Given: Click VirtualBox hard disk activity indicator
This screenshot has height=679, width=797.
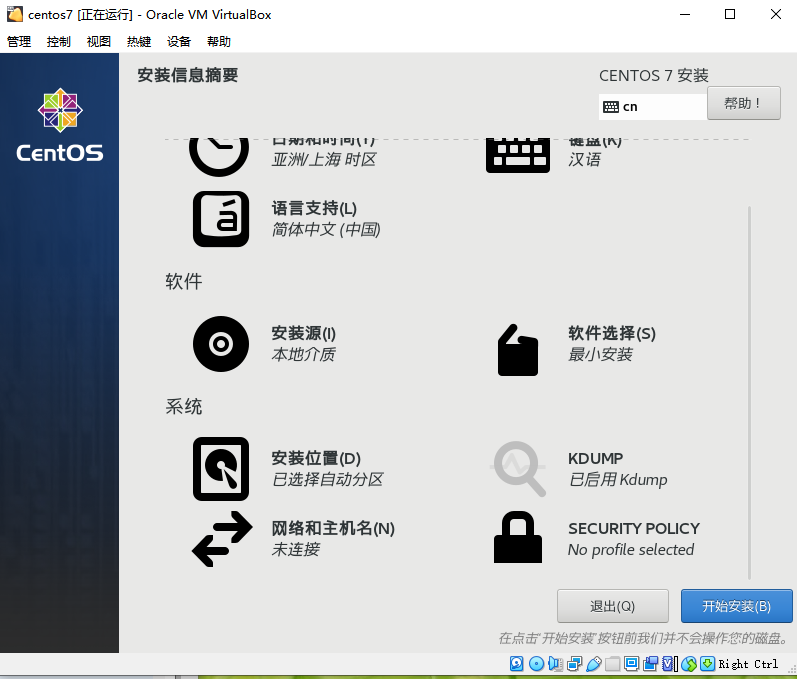Looking at the screenshot, I should pos(516,663).
